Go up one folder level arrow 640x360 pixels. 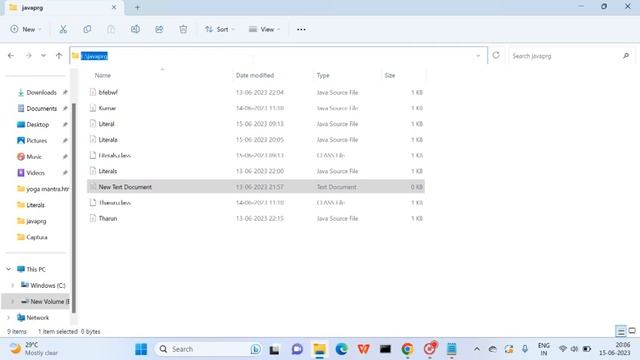click(59, 56)
